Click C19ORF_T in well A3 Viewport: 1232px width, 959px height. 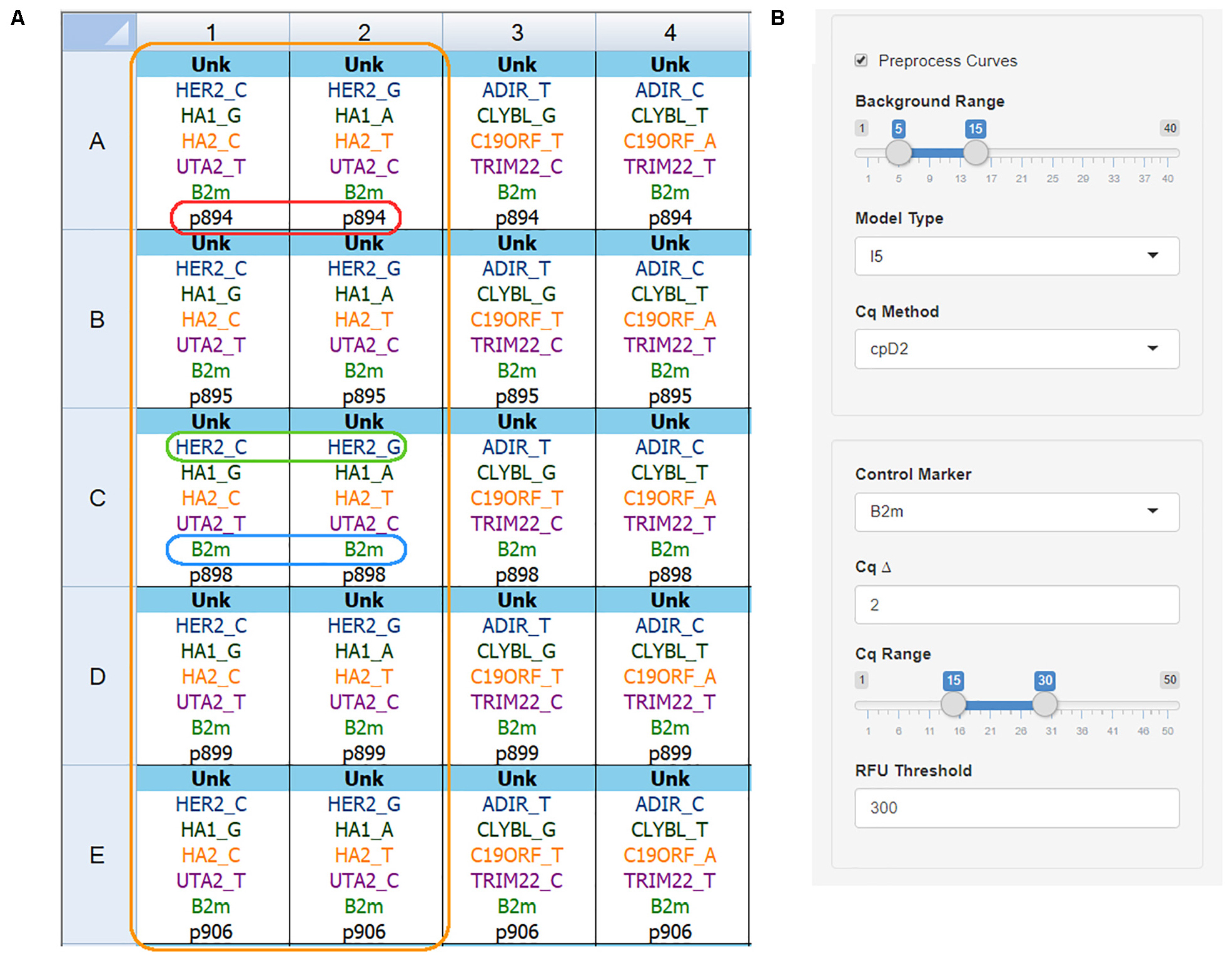517,141
